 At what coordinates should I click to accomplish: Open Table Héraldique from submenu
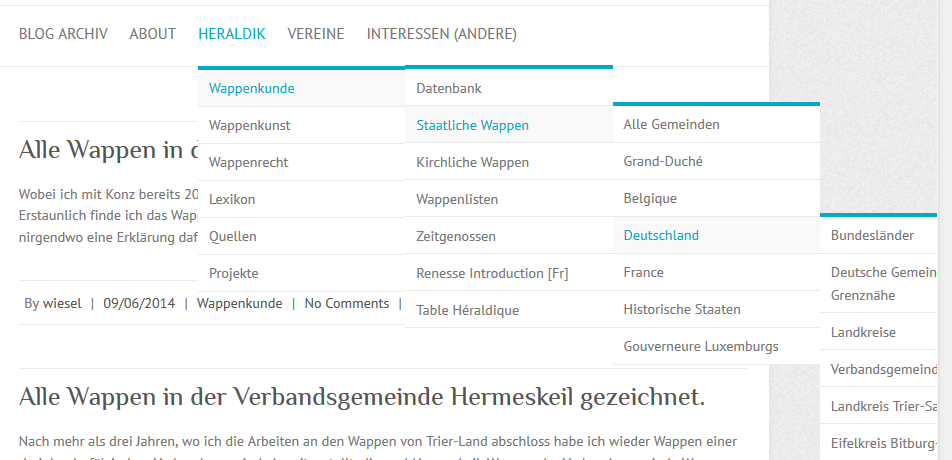[468, 310]
